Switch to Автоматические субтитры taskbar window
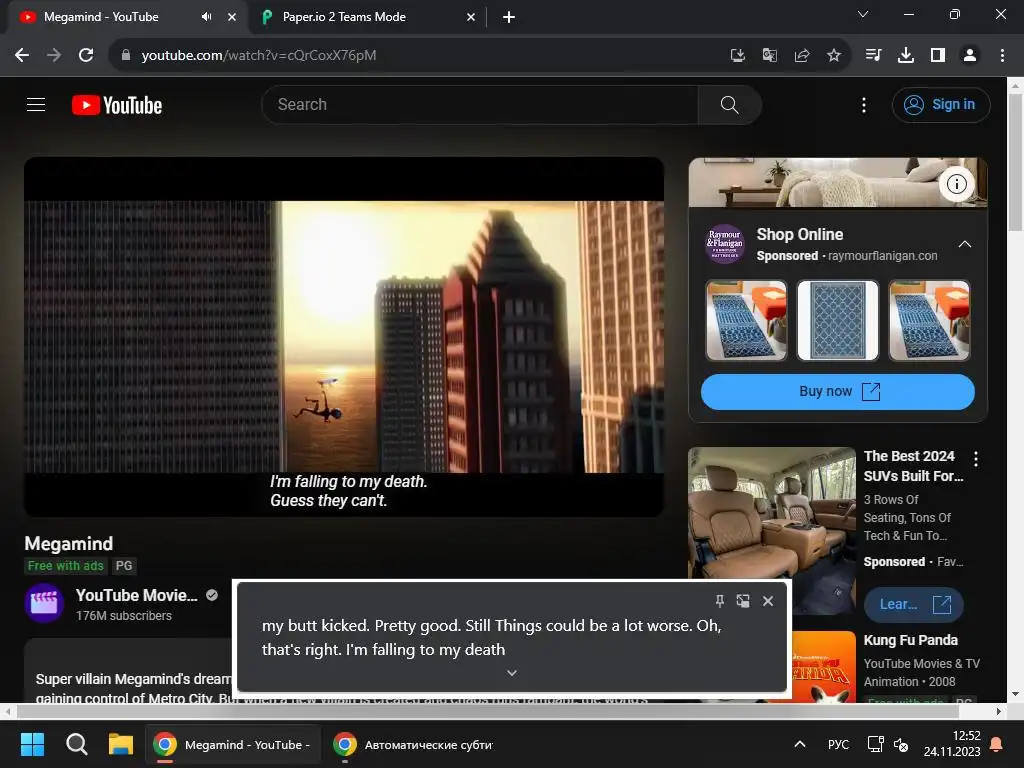The height and width of the screenshot is (768, 1024). 413,744
